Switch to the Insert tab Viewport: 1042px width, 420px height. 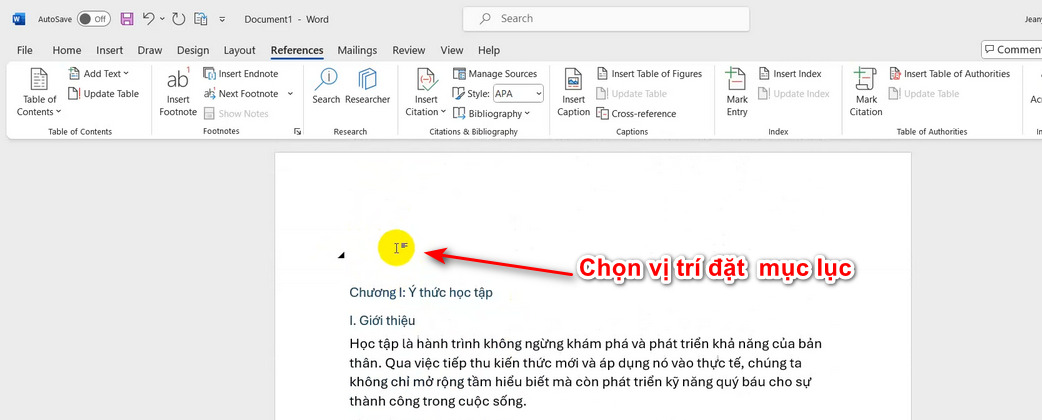[x=110, y=51]
